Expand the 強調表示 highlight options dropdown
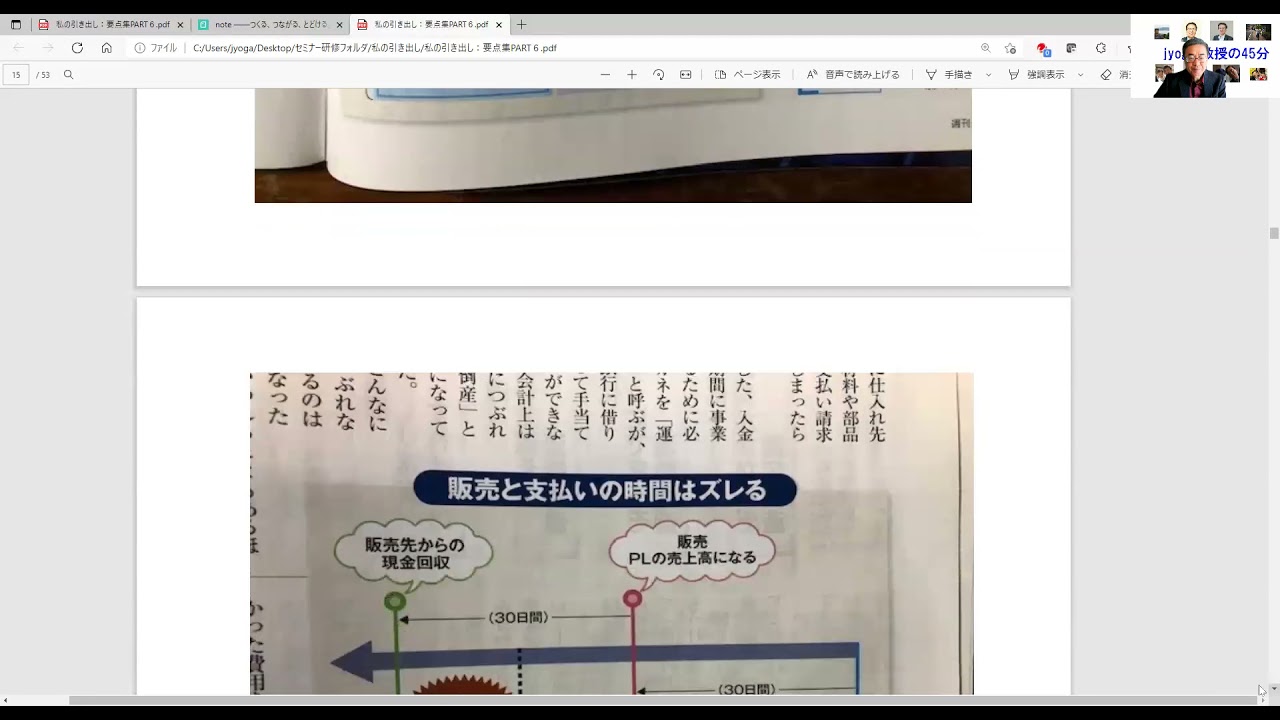 click(1081, 75)
